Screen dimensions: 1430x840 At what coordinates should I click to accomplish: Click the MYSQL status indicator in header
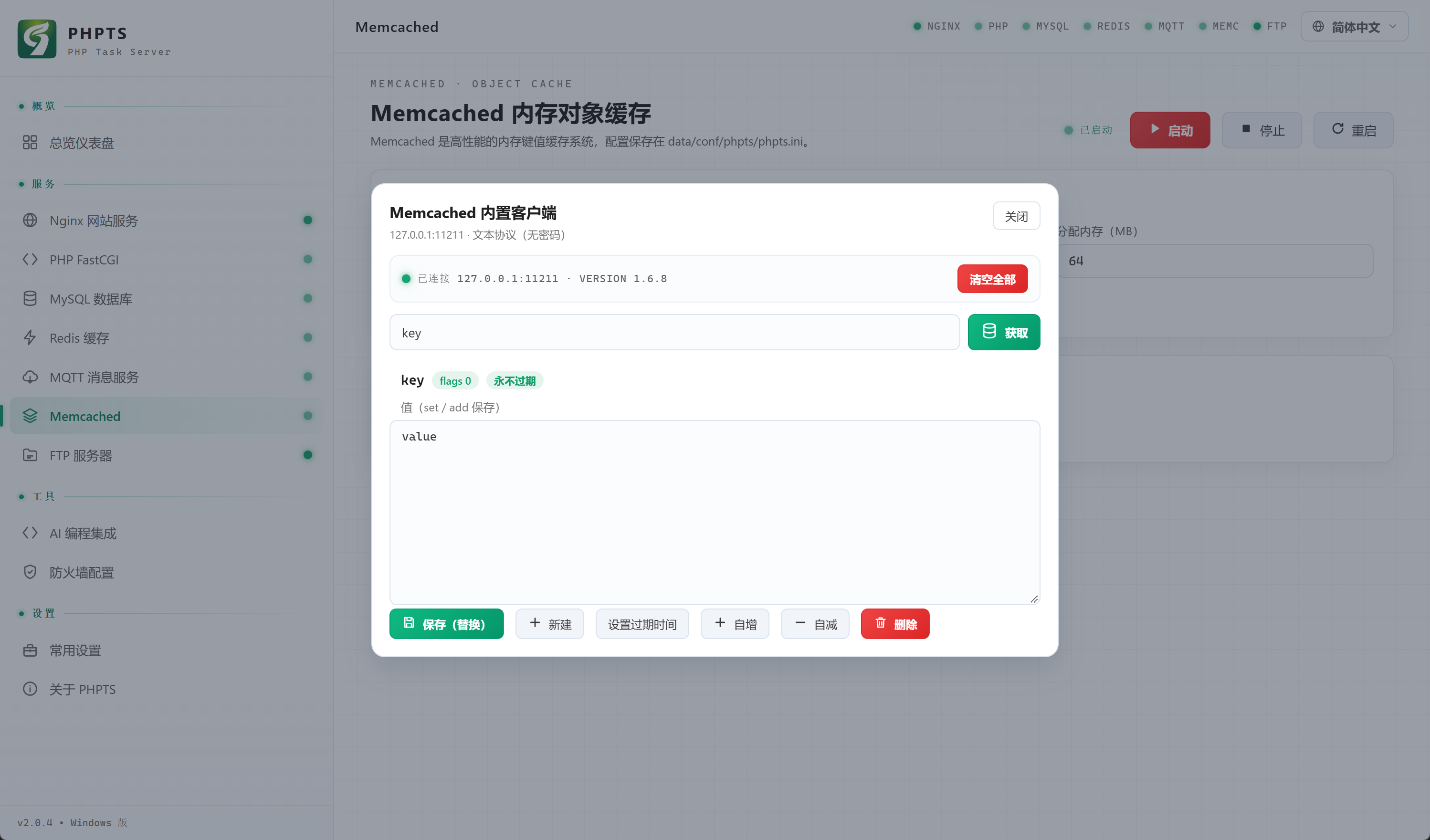[x=1045, y=27]
